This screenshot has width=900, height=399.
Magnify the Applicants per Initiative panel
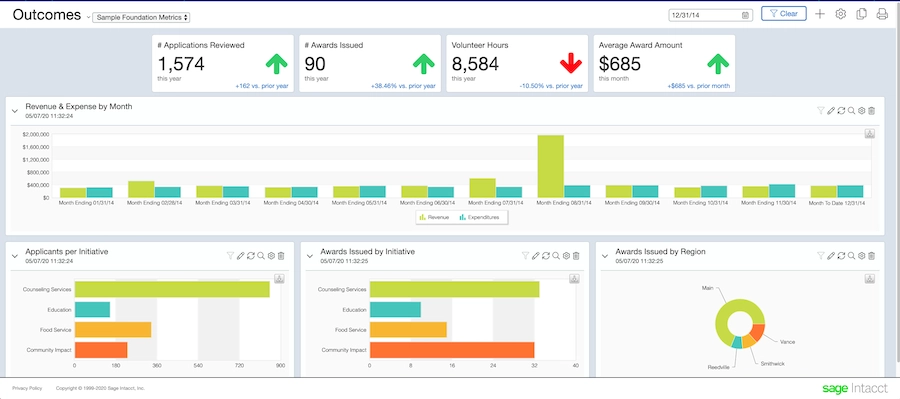tap(261, 256)
